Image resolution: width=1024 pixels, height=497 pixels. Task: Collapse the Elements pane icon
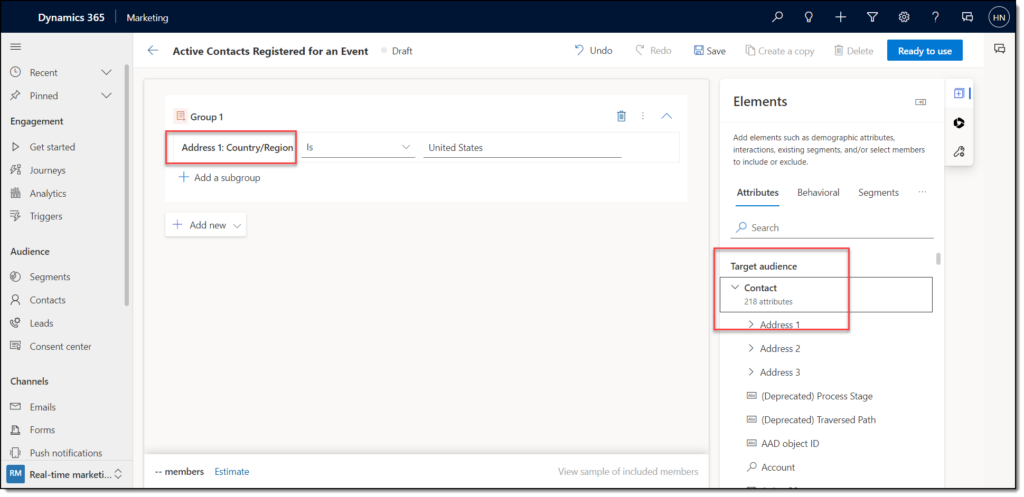tap(920, 102)
